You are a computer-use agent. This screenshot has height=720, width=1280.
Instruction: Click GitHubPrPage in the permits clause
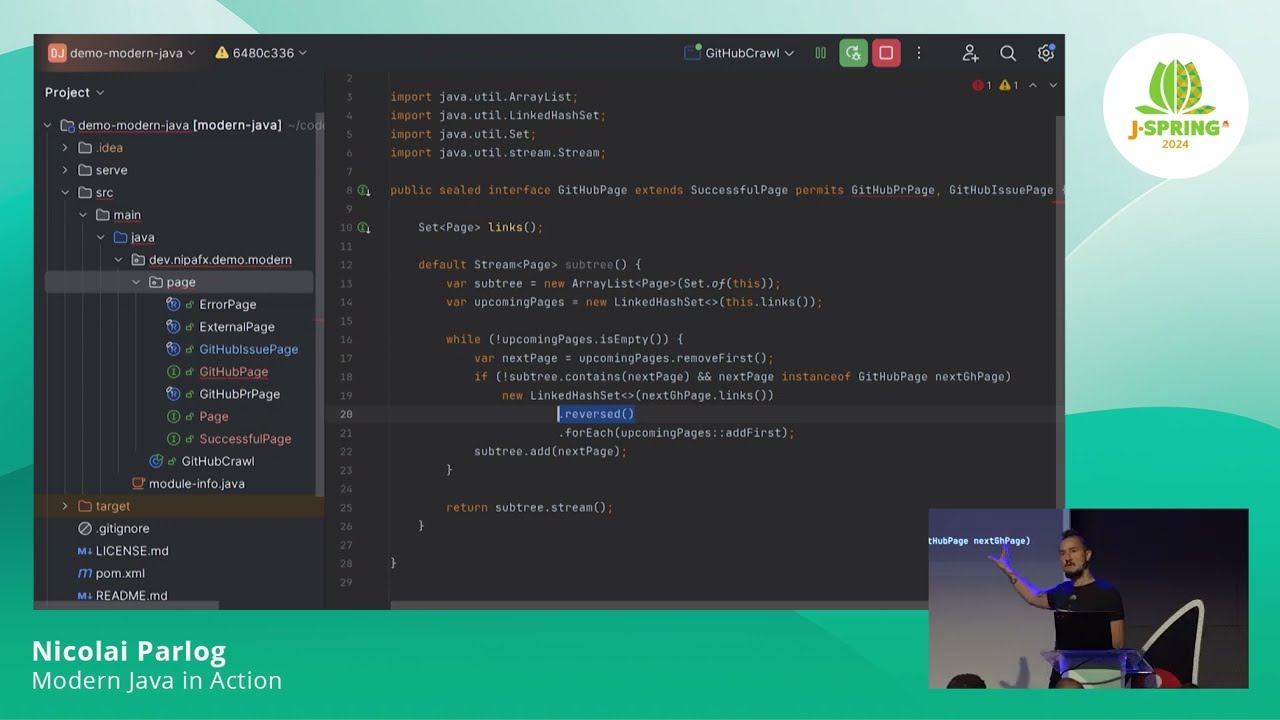pos(893,190)
